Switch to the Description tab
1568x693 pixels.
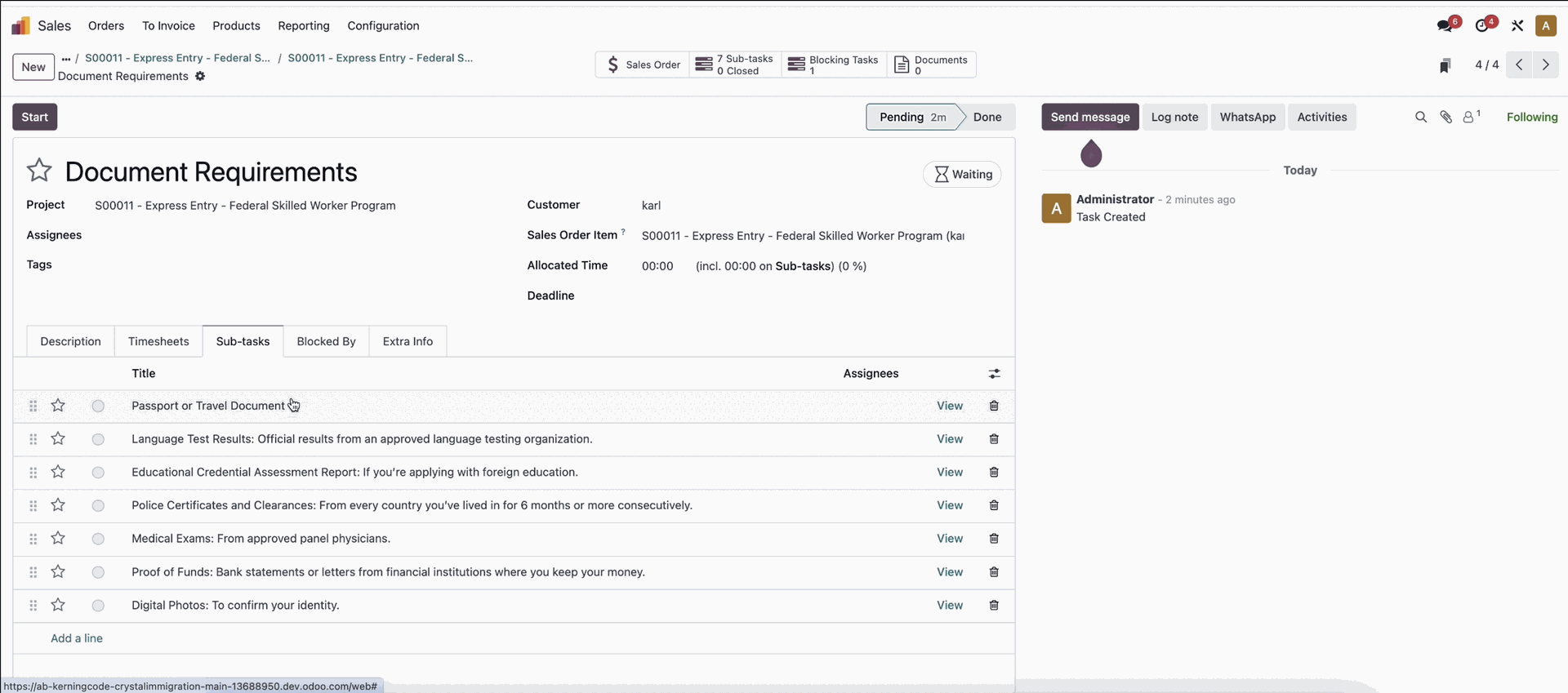pyautogui.click(x=70, y=341)
